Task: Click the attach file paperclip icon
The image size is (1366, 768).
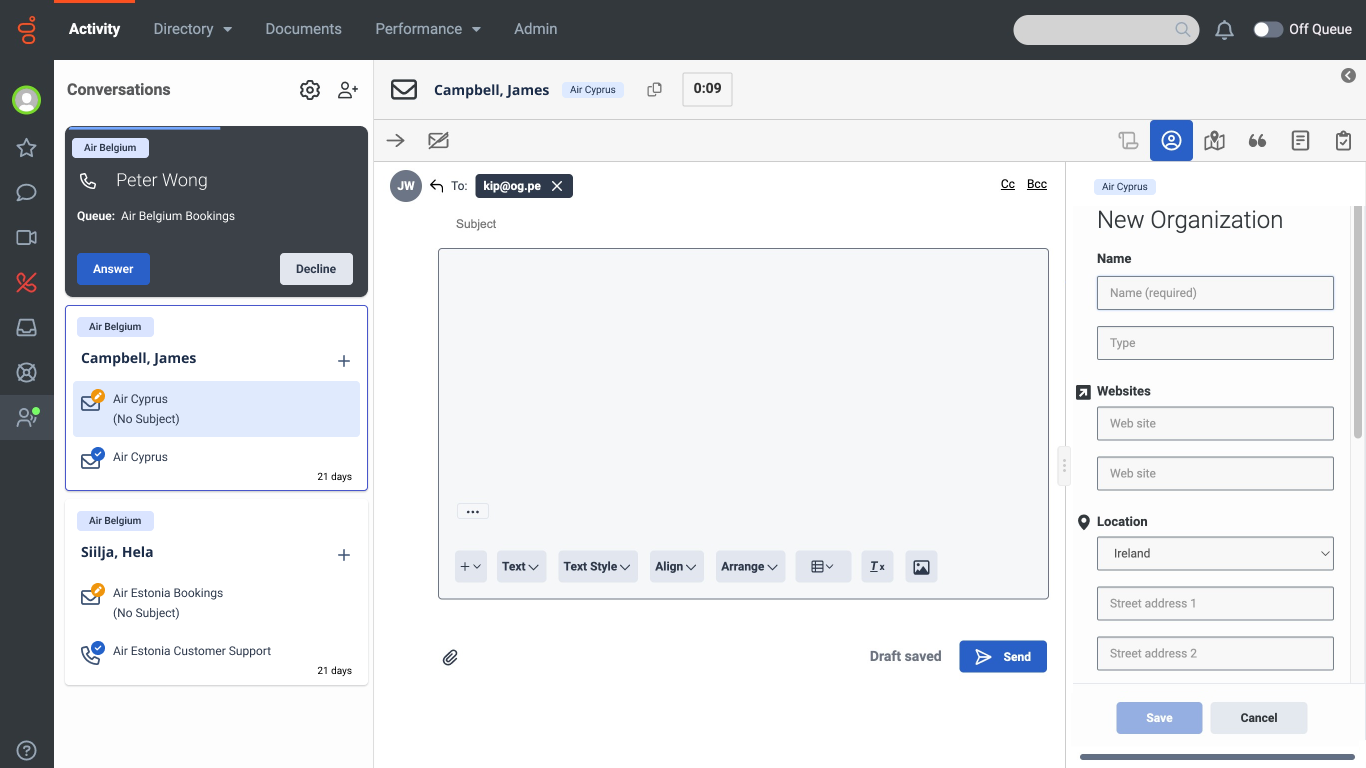Action: pyautogui.click(x=451, y=657)
